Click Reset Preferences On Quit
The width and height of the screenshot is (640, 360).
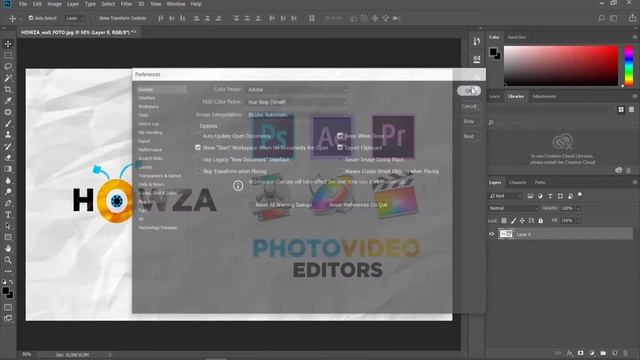click(358, 205)
